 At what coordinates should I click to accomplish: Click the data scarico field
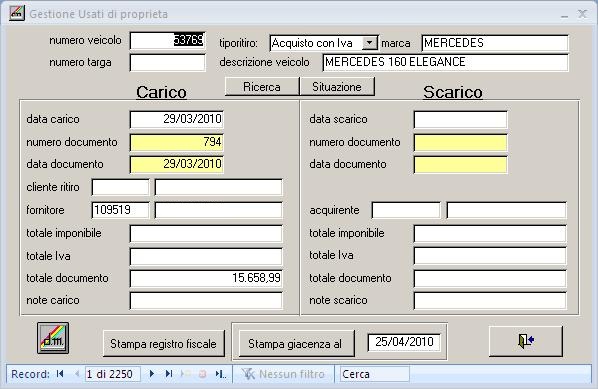point(461,119)
